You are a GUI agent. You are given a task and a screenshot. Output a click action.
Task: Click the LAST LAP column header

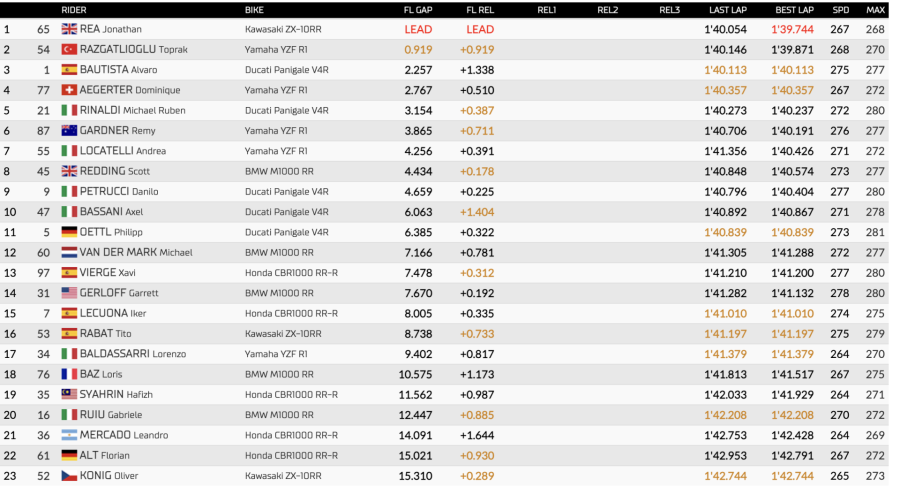coord(726,9)
